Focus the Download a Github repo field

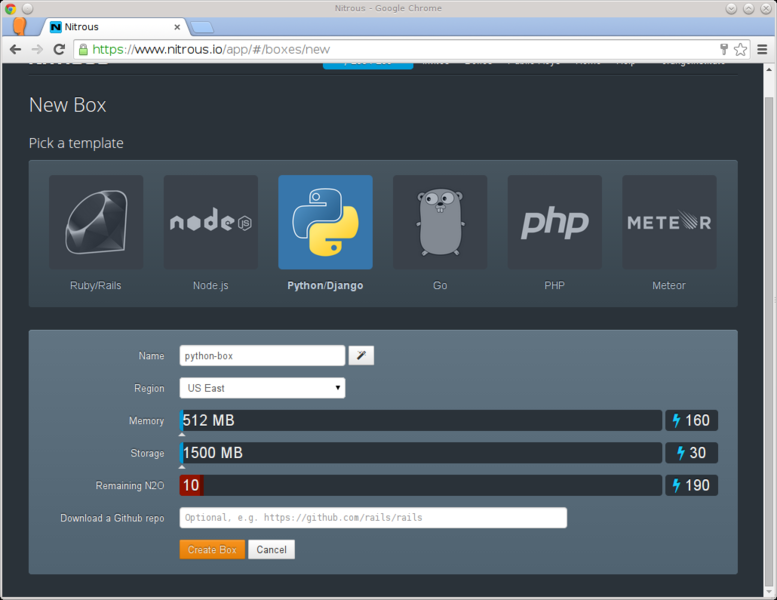(373, 518)
